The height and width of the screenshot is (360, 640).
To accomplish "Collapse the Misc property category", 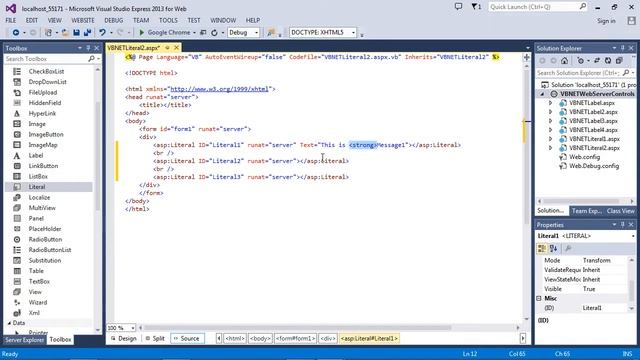I will coord(539,298).
